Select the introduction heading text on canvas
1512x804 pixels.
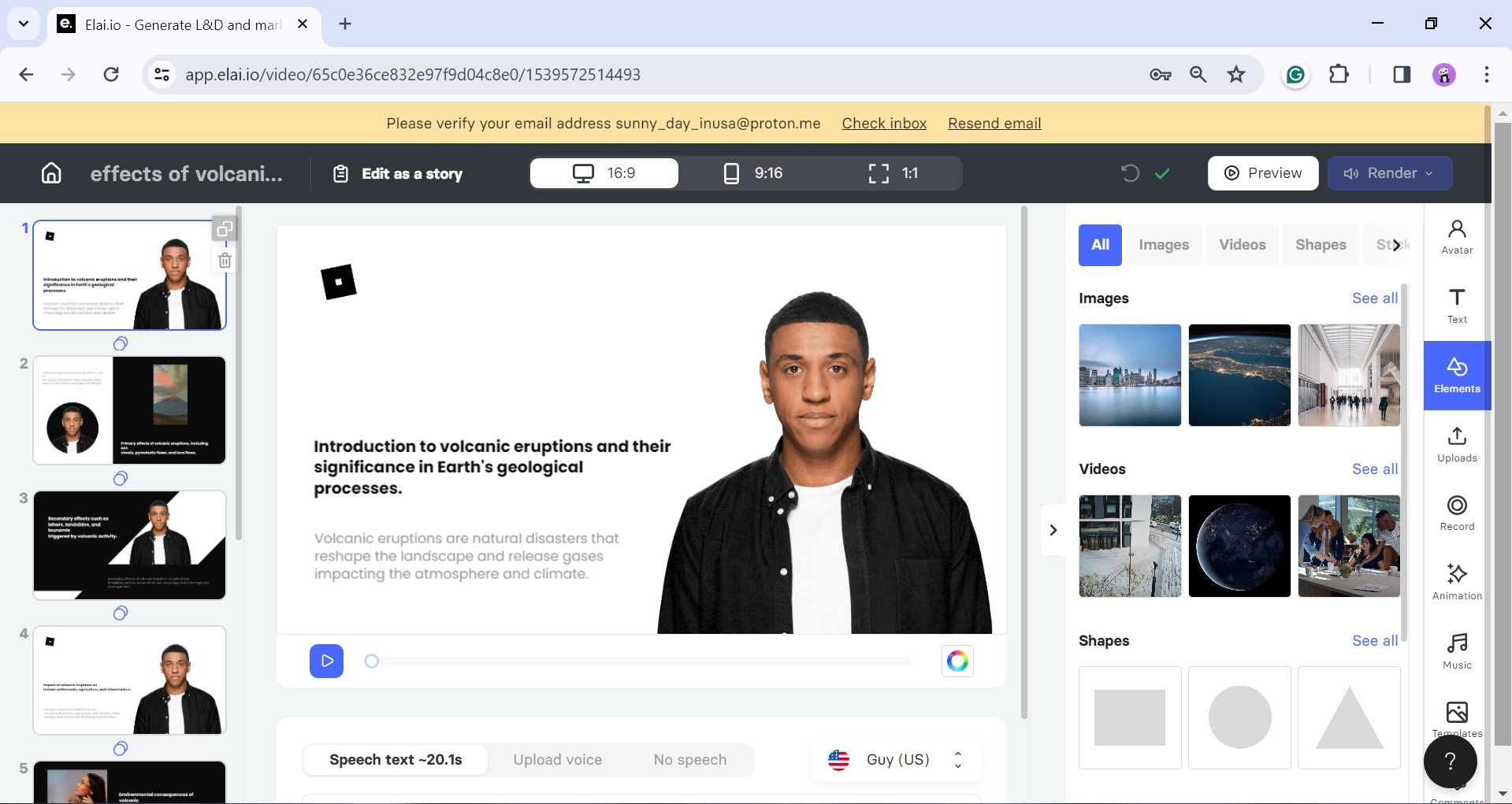point(492,467)
